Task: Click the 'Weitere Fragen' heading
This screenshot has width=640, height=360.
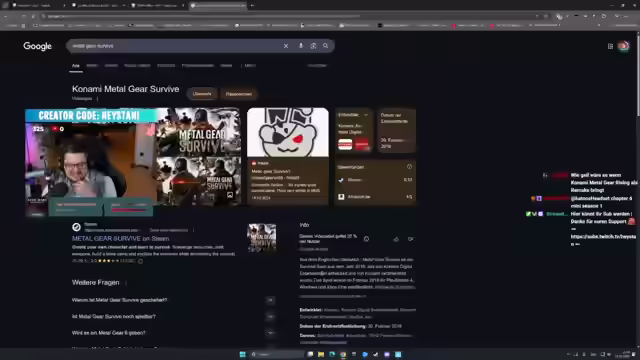Action: pyautogui.click(x=96, y=282)
